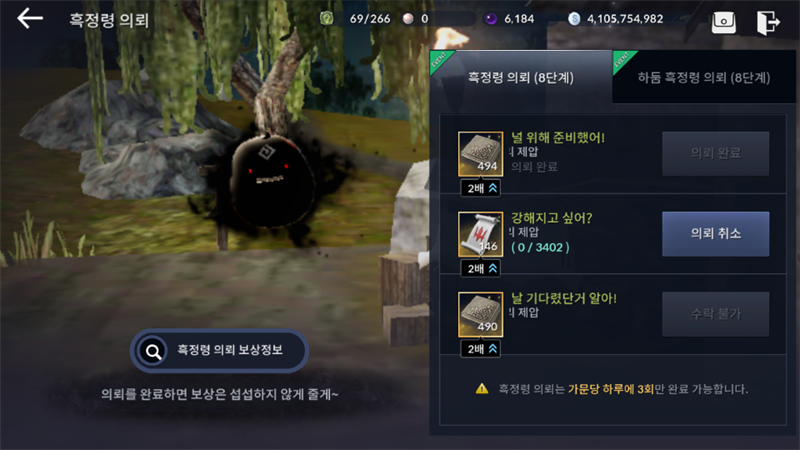Image resolution: width=800 pixels, height=450 pixels.
Task: Click the greyed-out 의뢰 완료 button
Action: (715, 154)
